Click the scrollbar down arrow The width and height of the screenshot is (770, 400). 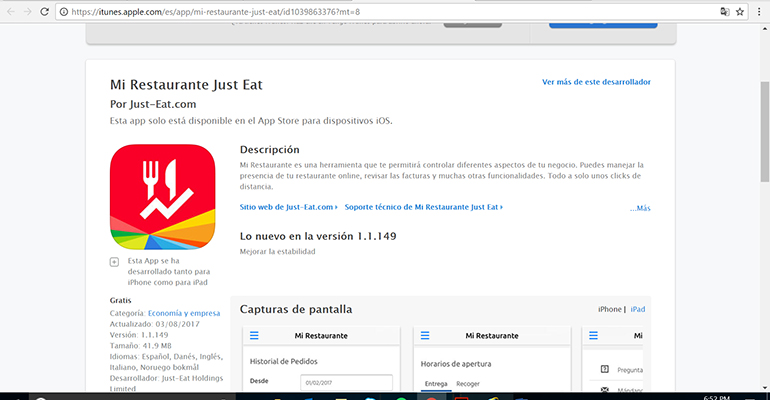coord(765,387)
